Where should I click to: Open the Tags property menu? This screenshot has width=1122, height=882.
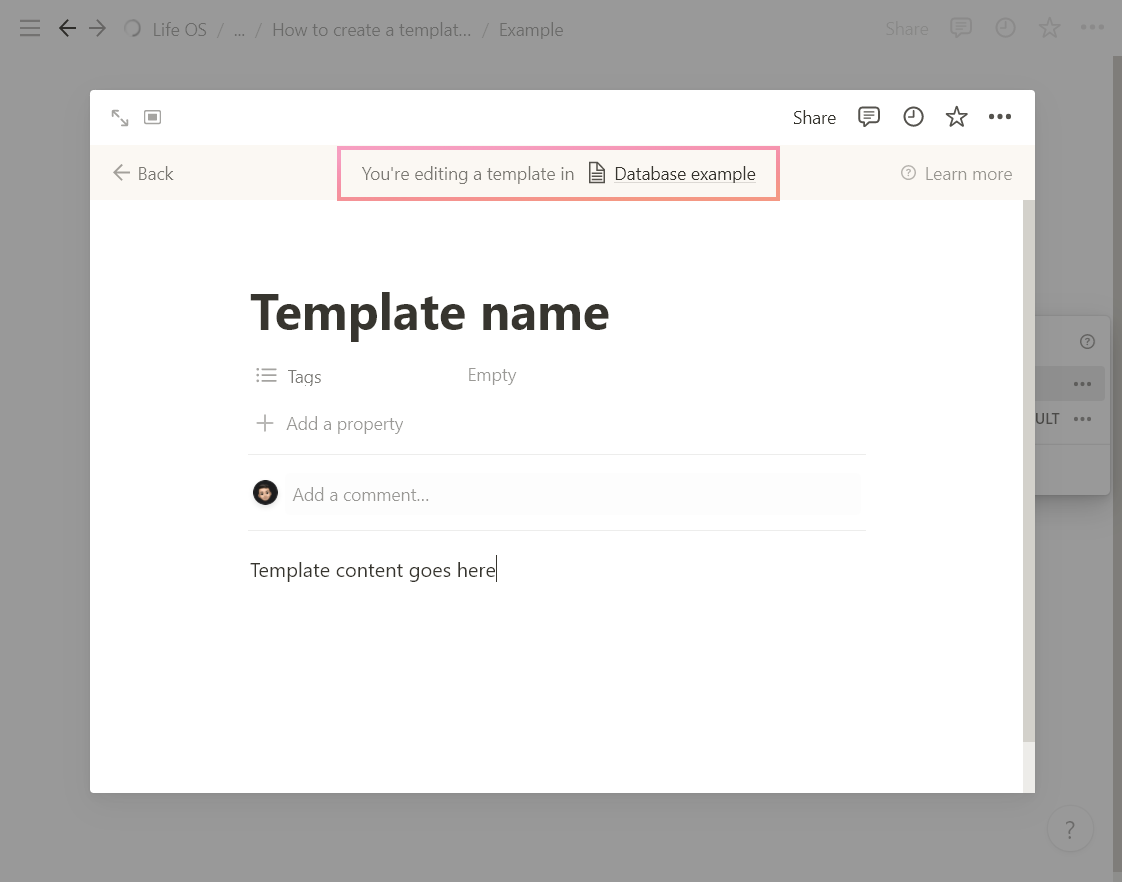pyautogui.click(x=289, y=376)
